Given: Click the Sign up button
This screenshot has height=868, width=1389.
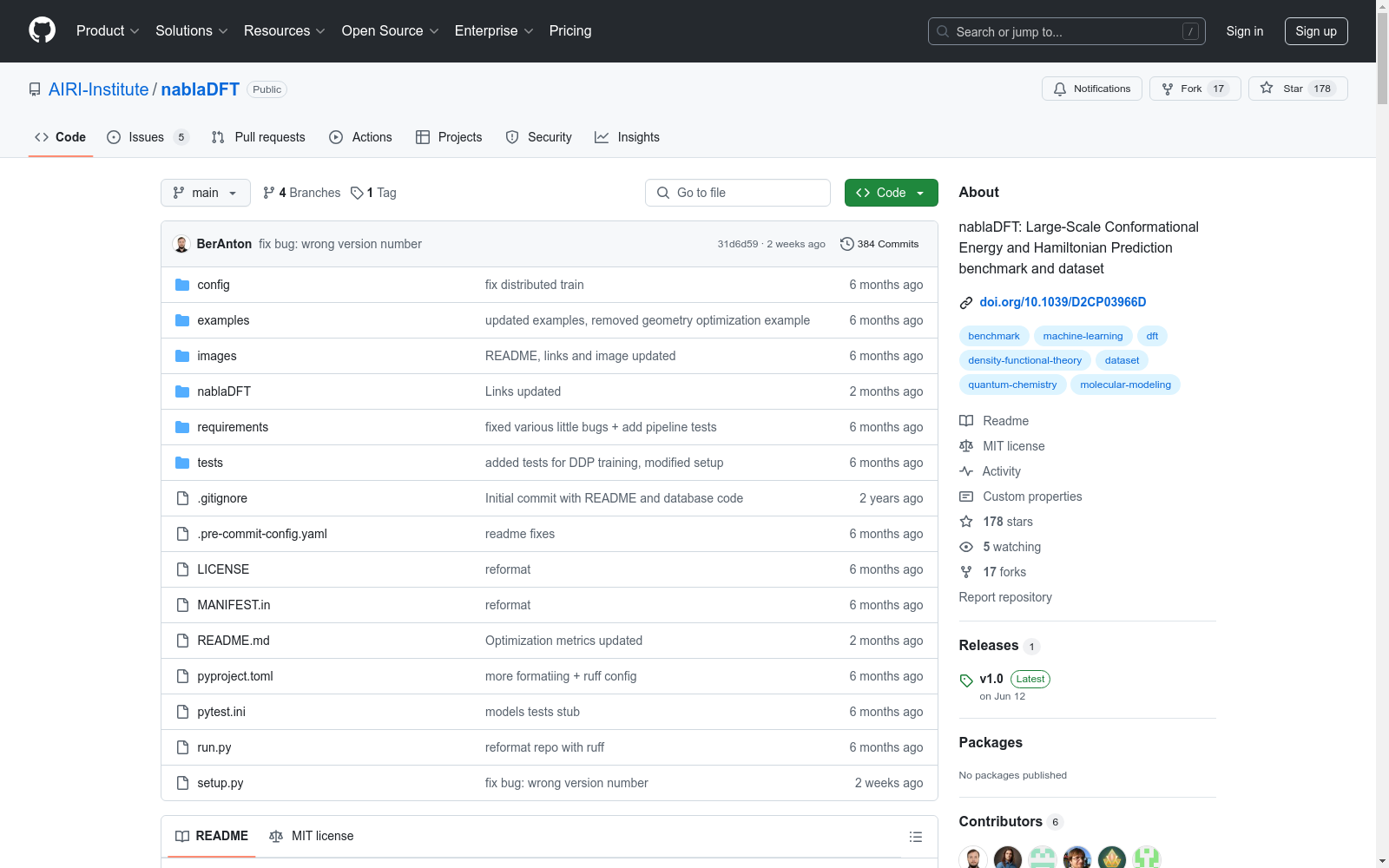Looking at the screenshot, I should tap(1316, 31).
